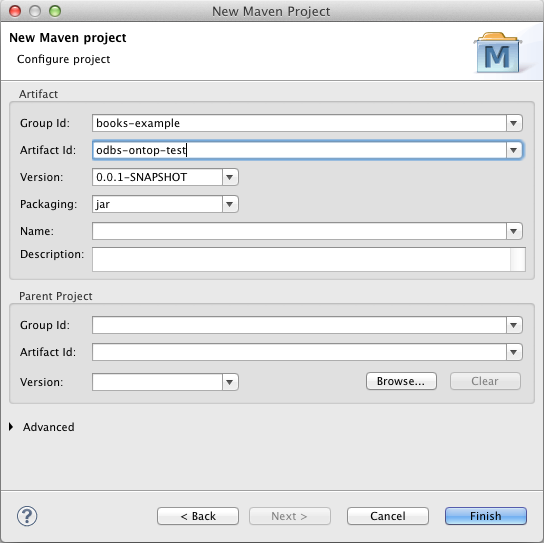Open the Packaging dropdown showing jar
544x543 pixels.
(230, 204)
